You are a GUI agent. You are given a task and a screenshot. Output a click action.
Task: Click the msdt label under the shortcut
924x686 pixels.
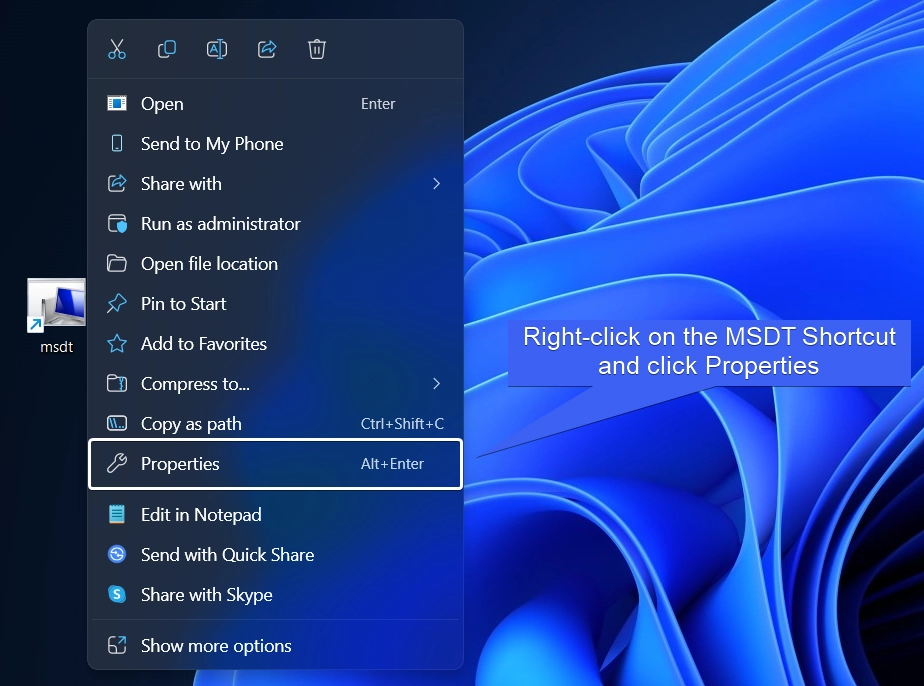tap(57, 347)
